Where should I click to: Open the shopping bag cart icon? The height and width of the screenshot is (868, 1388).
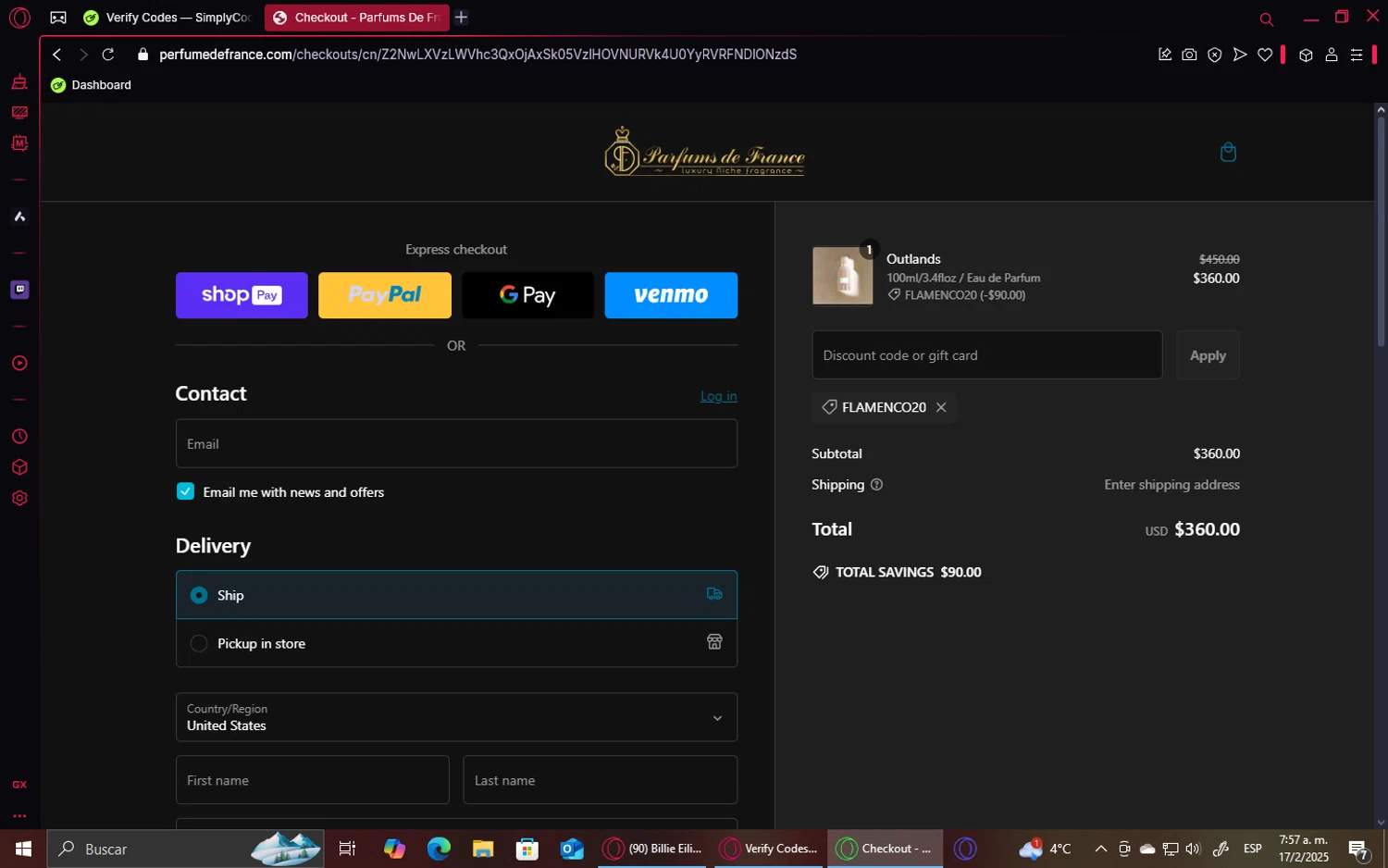coord(1228,152)
